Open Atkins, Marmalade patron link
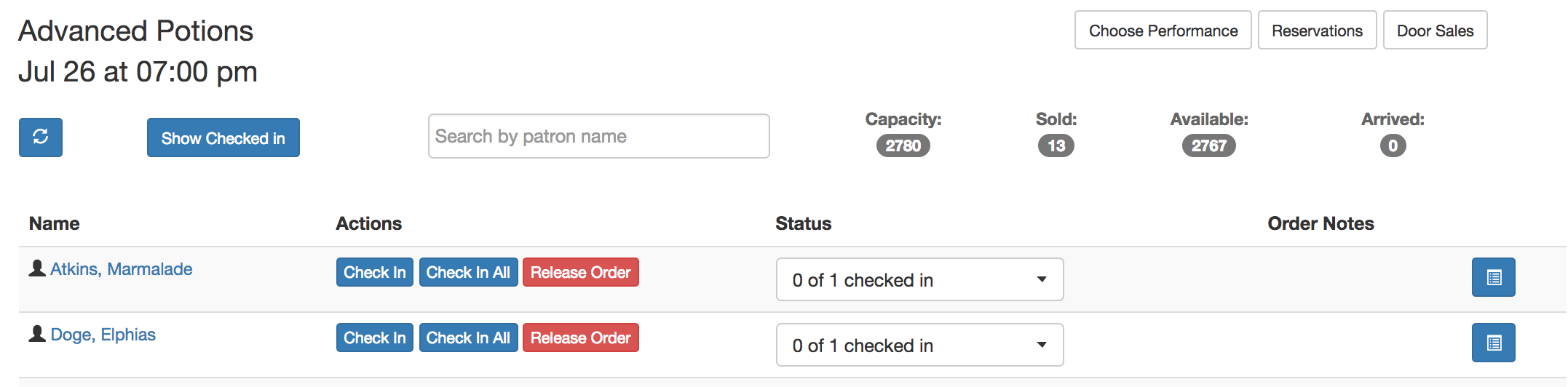 [x=122, y=269]
